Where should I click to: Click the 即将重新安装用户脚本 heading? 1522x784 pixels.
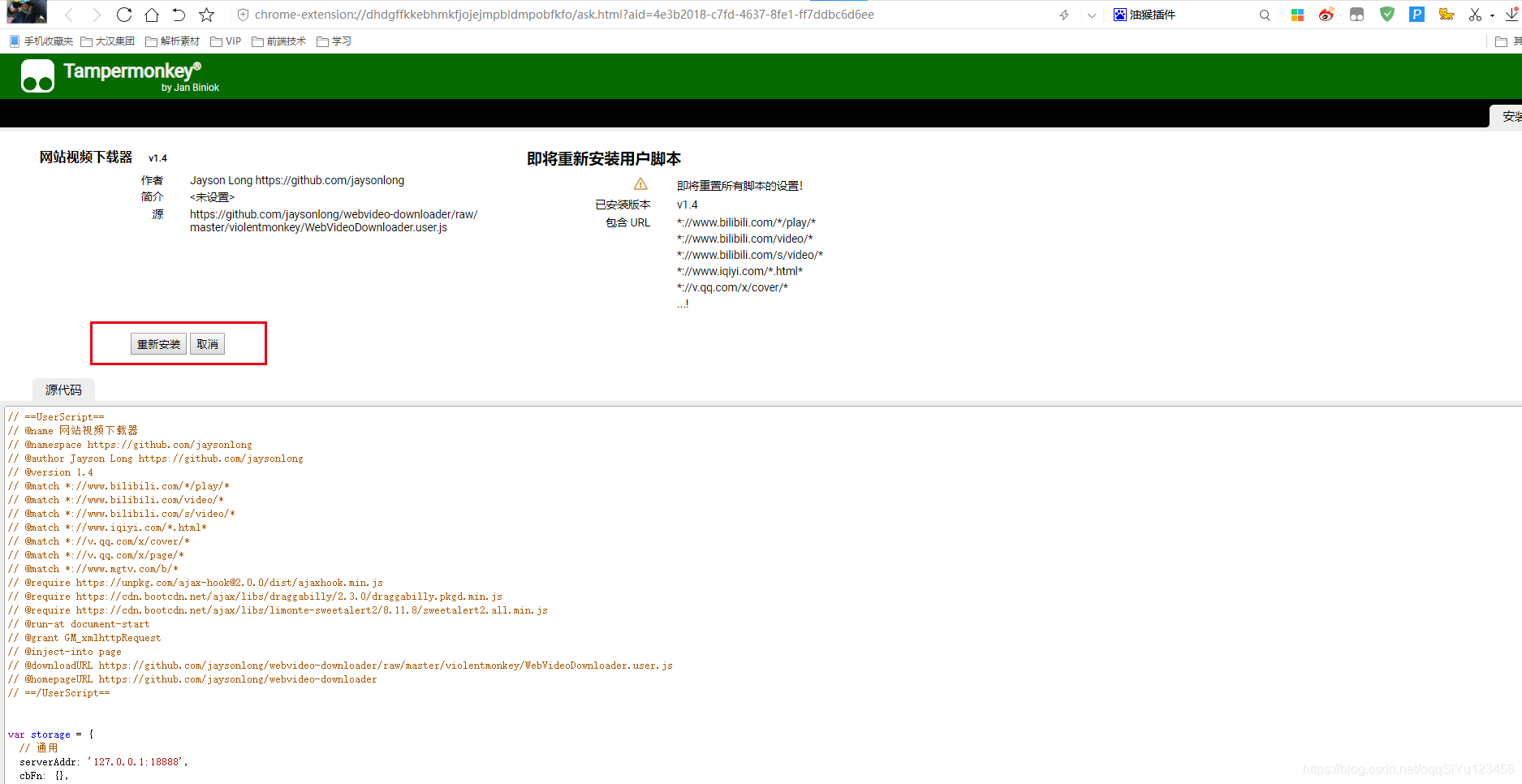[x=604, y=159]
